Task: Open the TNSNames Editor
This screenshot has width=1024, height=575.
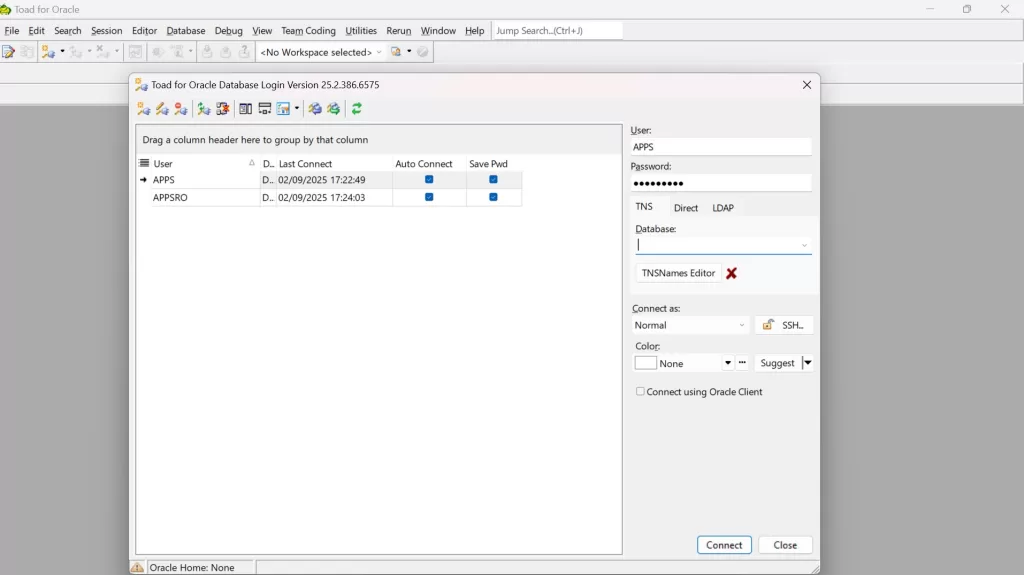Action: click(678, 273)
